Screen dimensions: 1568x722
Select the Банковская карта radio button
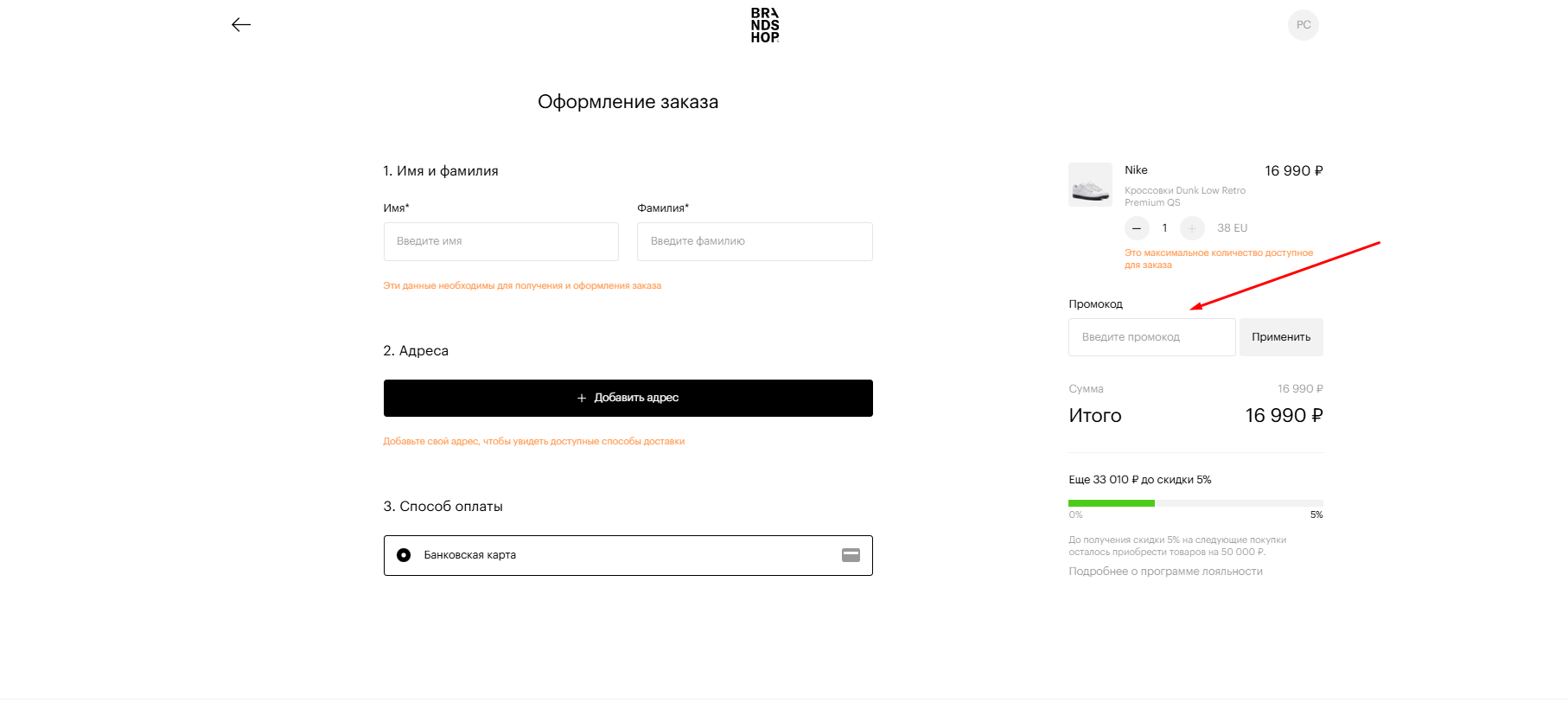(404, 555)
